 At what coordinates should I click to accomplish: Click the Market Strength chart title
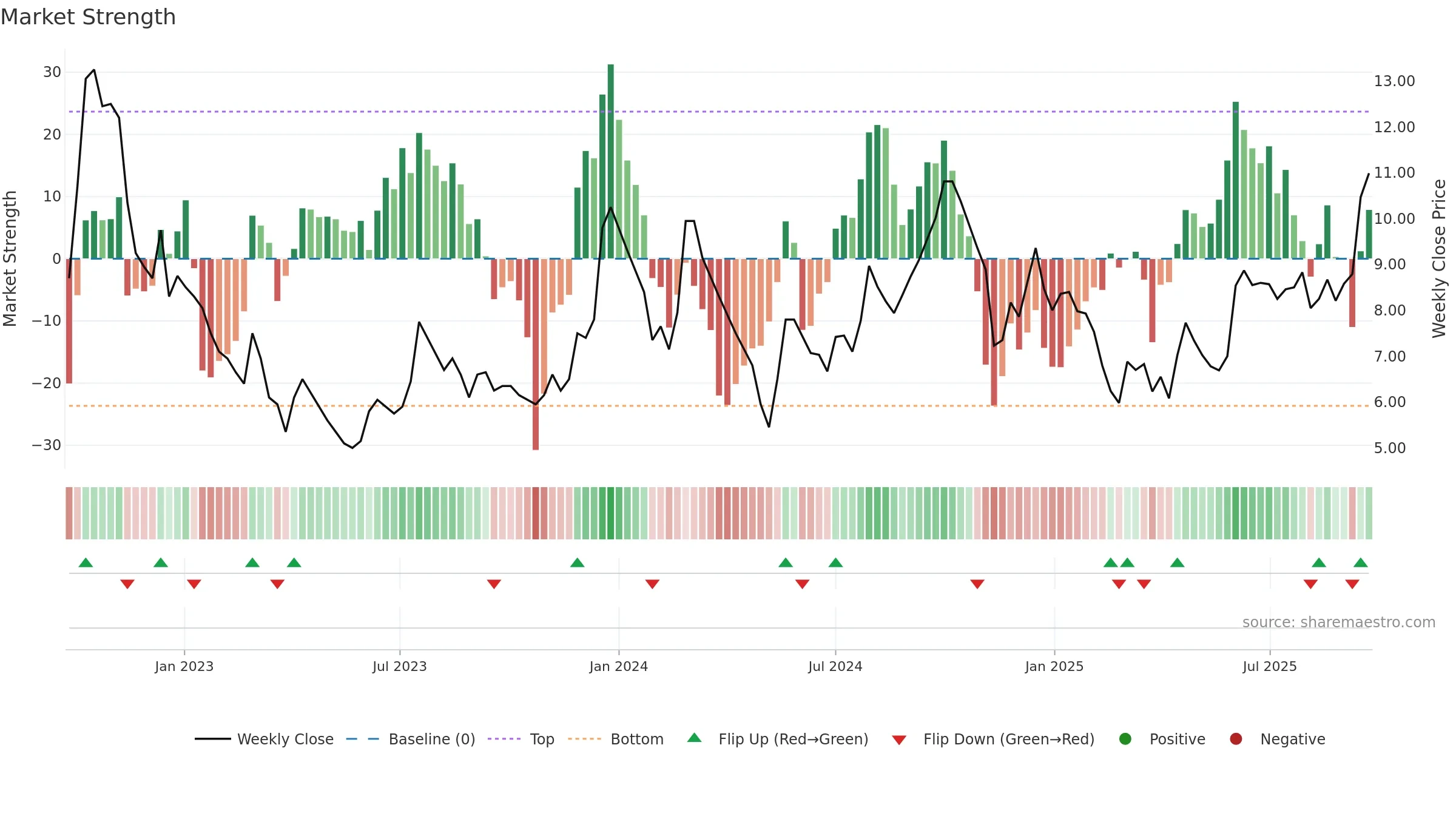88,17
